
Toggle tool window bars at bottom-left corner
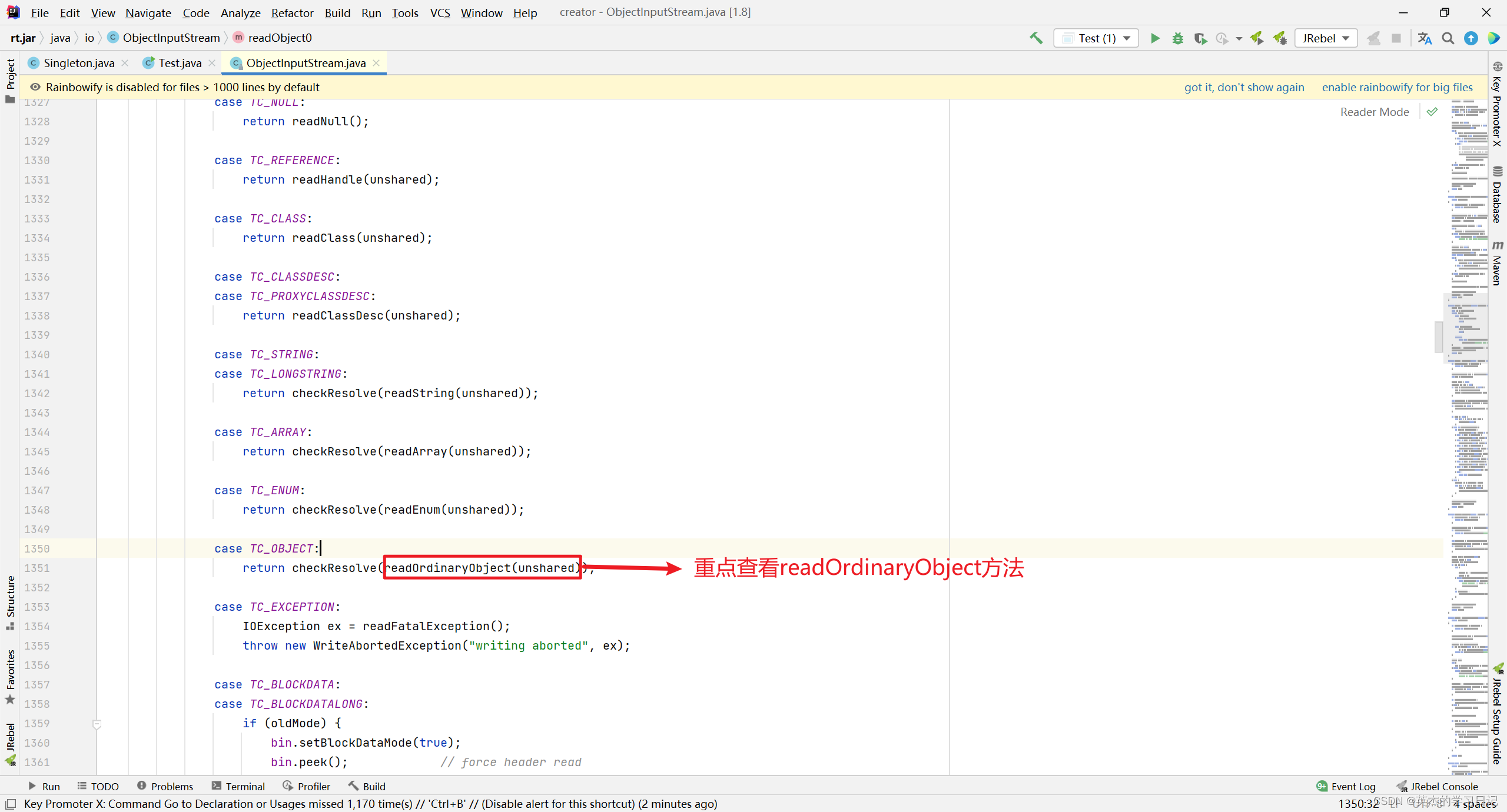click(x=11, y=804)
